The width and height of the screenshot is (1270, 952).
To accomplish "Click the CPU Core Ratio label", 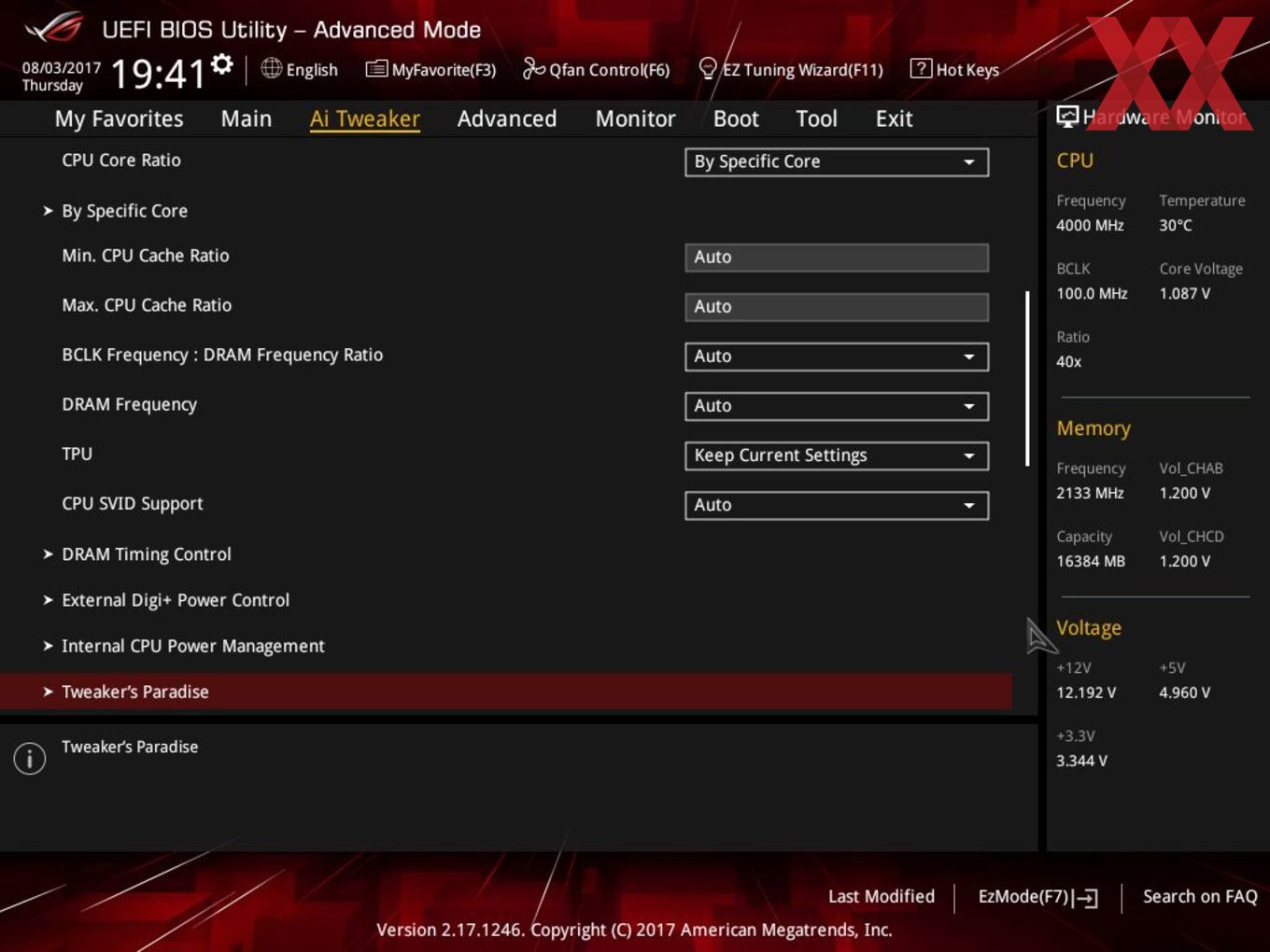I will click(x=121, y=160).
